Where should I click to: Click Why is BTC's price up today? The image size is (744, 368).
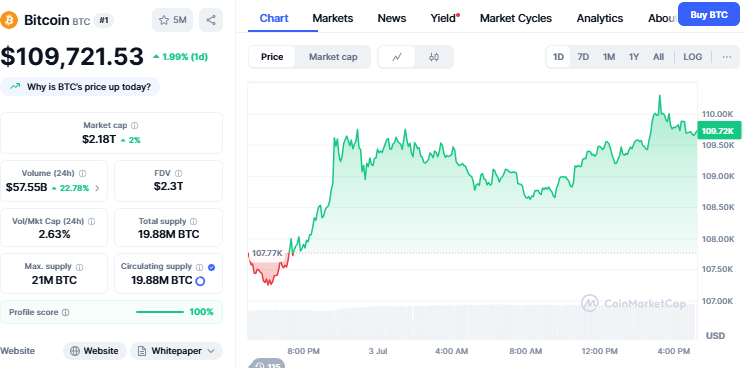pyautogui.click(x=80, y=87)
